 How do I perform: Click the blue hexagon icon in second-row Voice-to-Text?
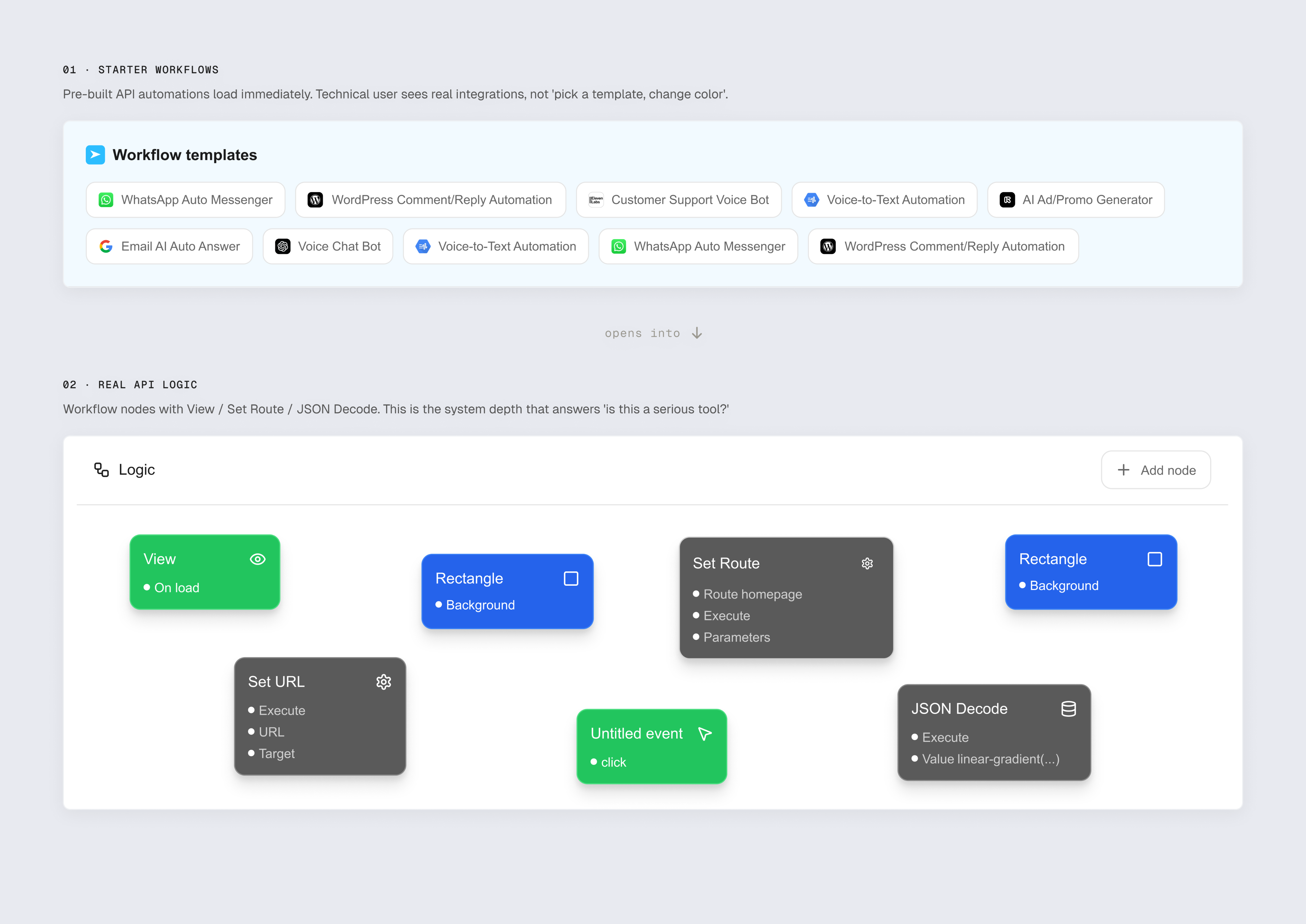(422, 246)
